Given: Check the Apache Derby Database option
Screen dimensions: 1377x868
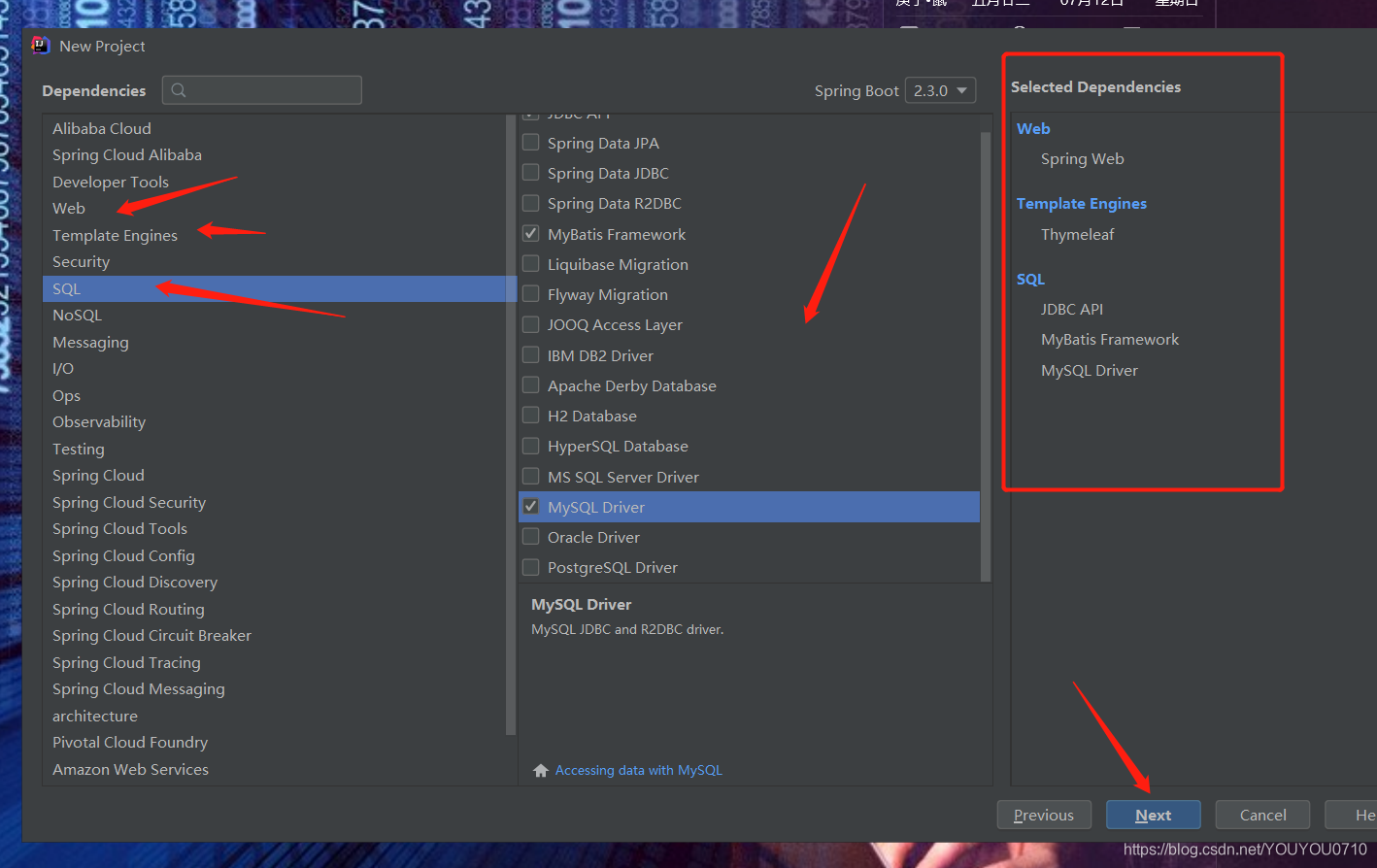Looking at the screenshot, I should click(531, 385).
